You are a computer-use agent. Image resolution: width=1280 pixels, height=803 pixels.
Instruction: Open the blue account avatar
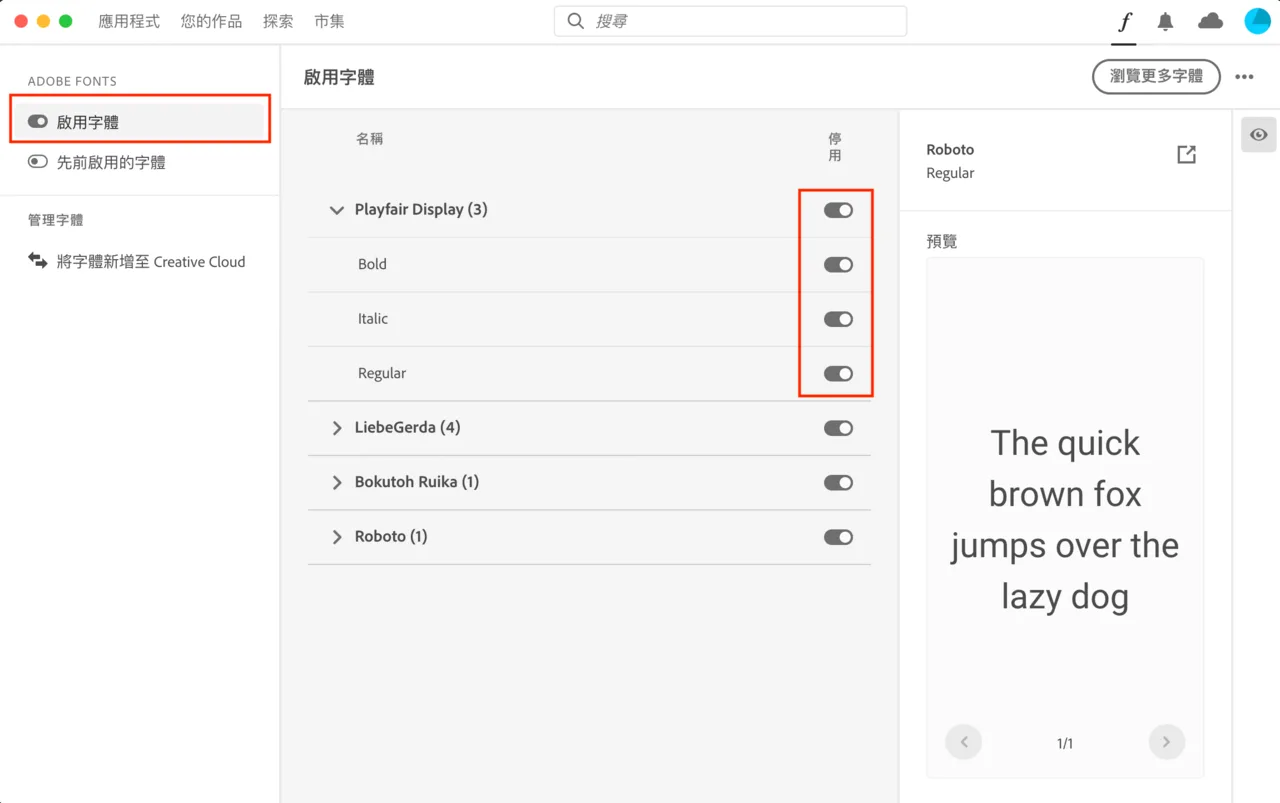tap(1257, 21)
